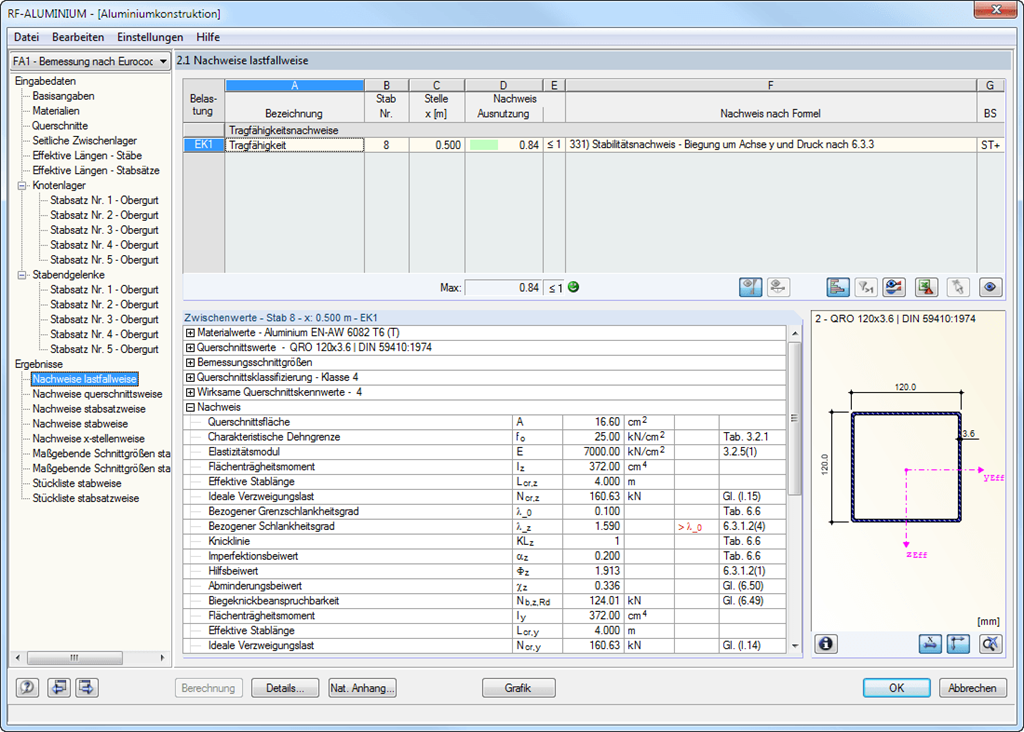The width and height of the screenshot is (1024, 732).
Task: Select Materialien in the tree
Action: 56,111
